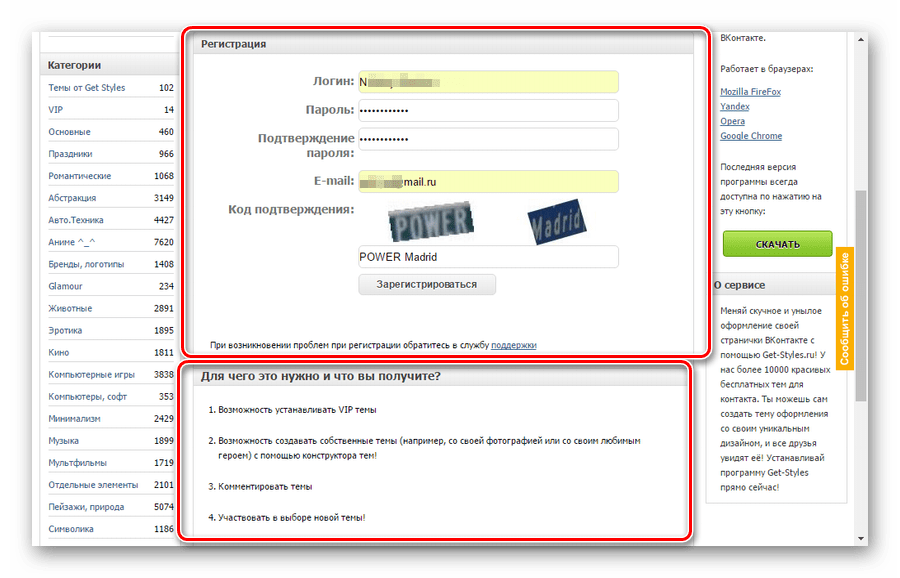Screen dimensions: 900x578
Task: Click the scrollbar down arrow
Action: coord(861,538)
